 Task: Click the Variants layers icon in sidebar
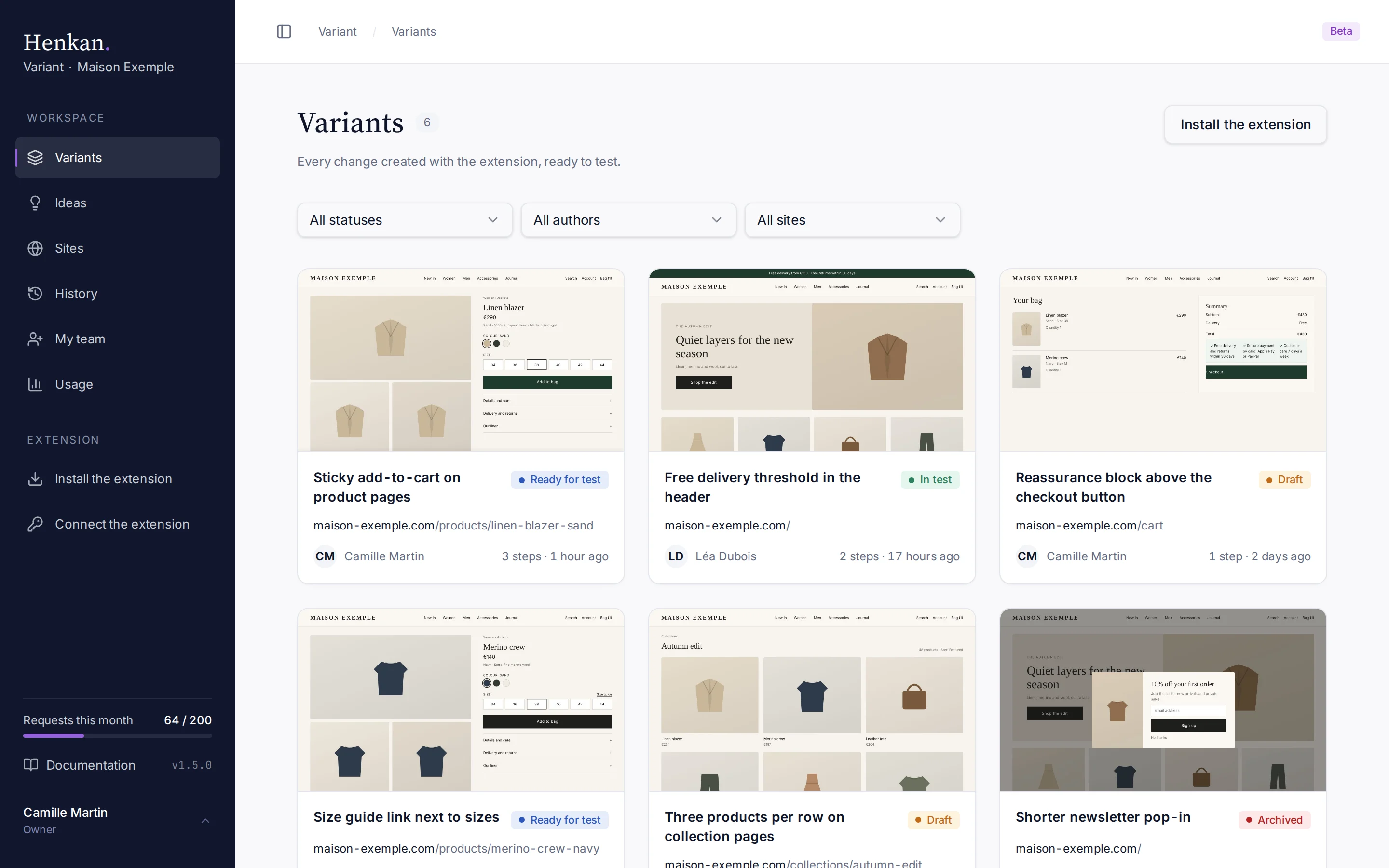[x=35, y=157]
